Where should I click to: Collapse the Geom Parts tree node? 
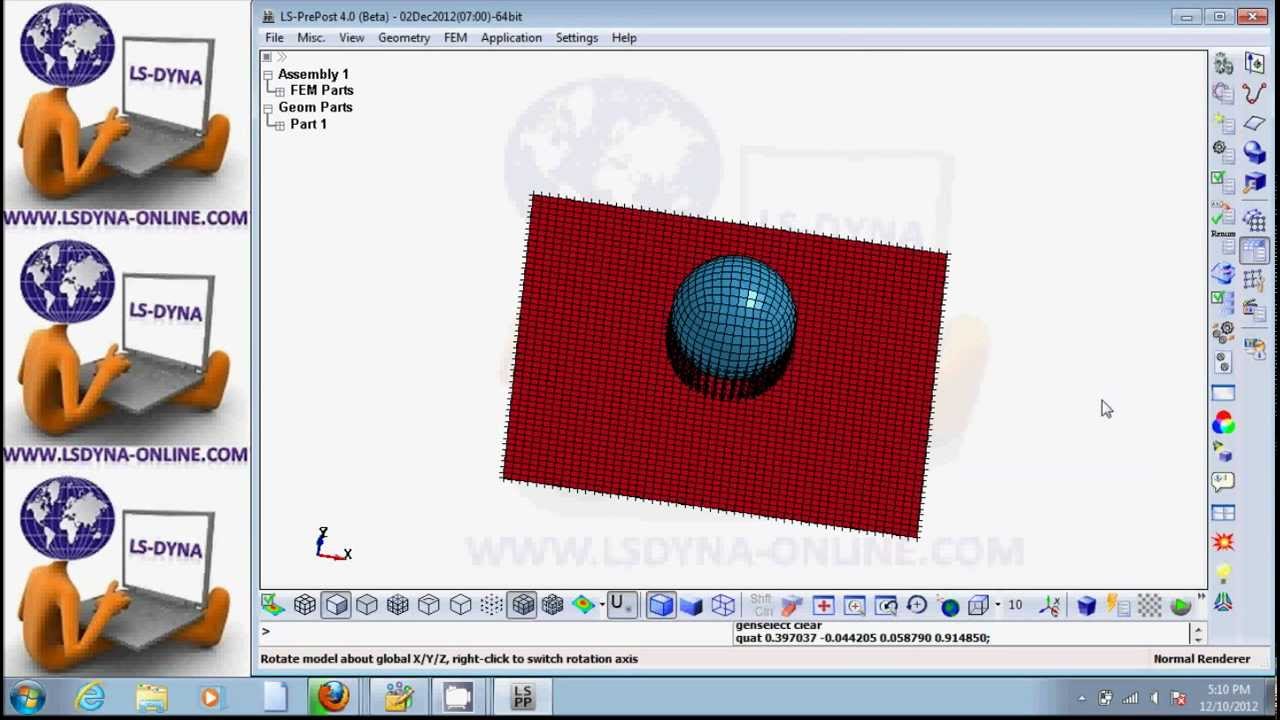(x=268, y=108)
